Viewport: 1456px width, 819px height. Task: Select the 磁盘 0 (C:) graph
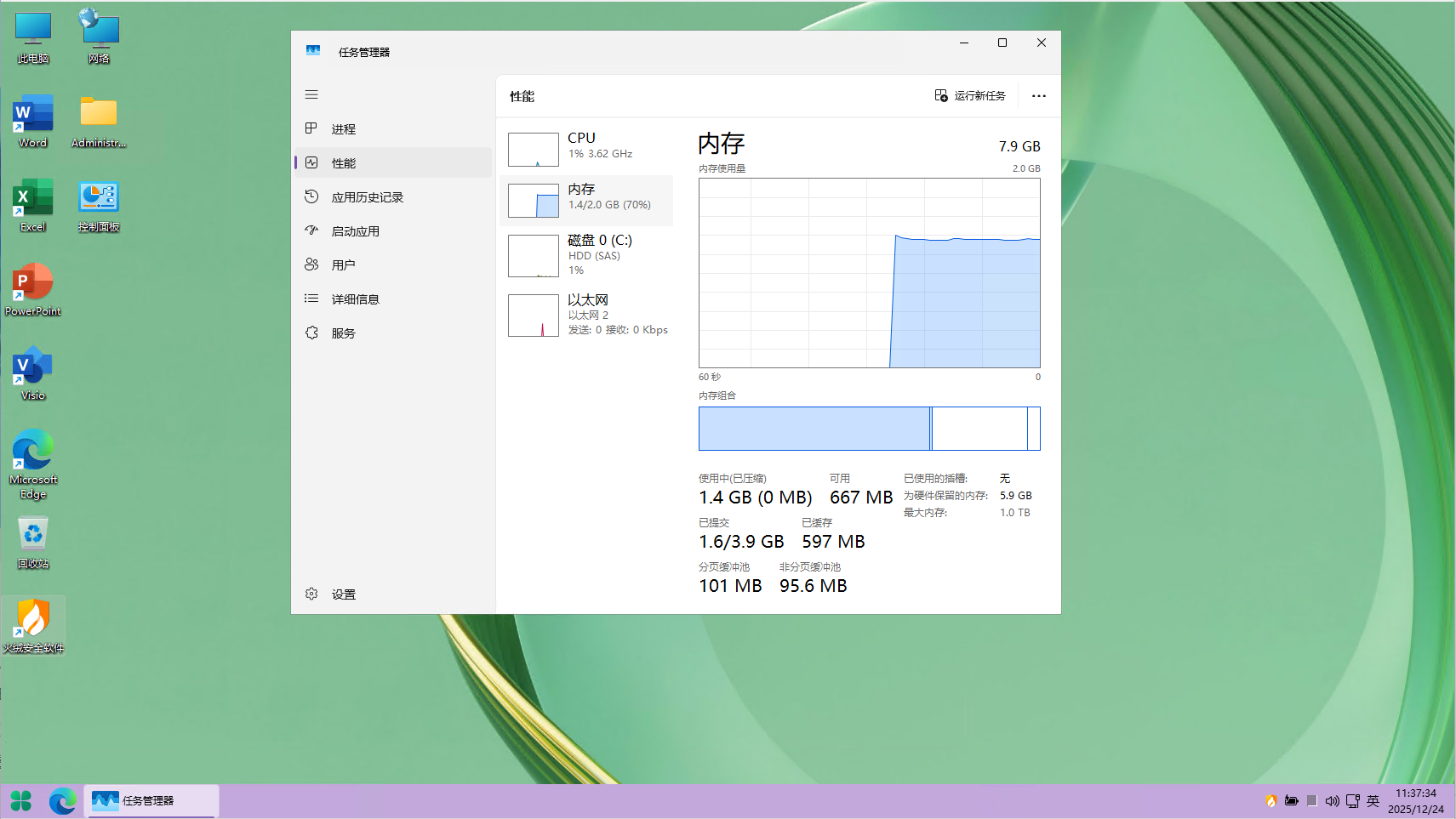click(x=534, y=256)
